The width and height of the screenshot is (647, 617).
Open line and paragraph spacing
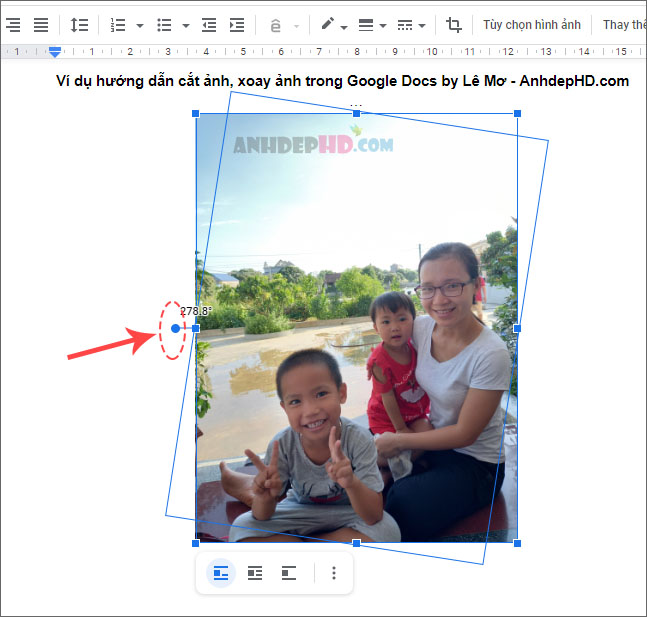(x=79, y=25)
